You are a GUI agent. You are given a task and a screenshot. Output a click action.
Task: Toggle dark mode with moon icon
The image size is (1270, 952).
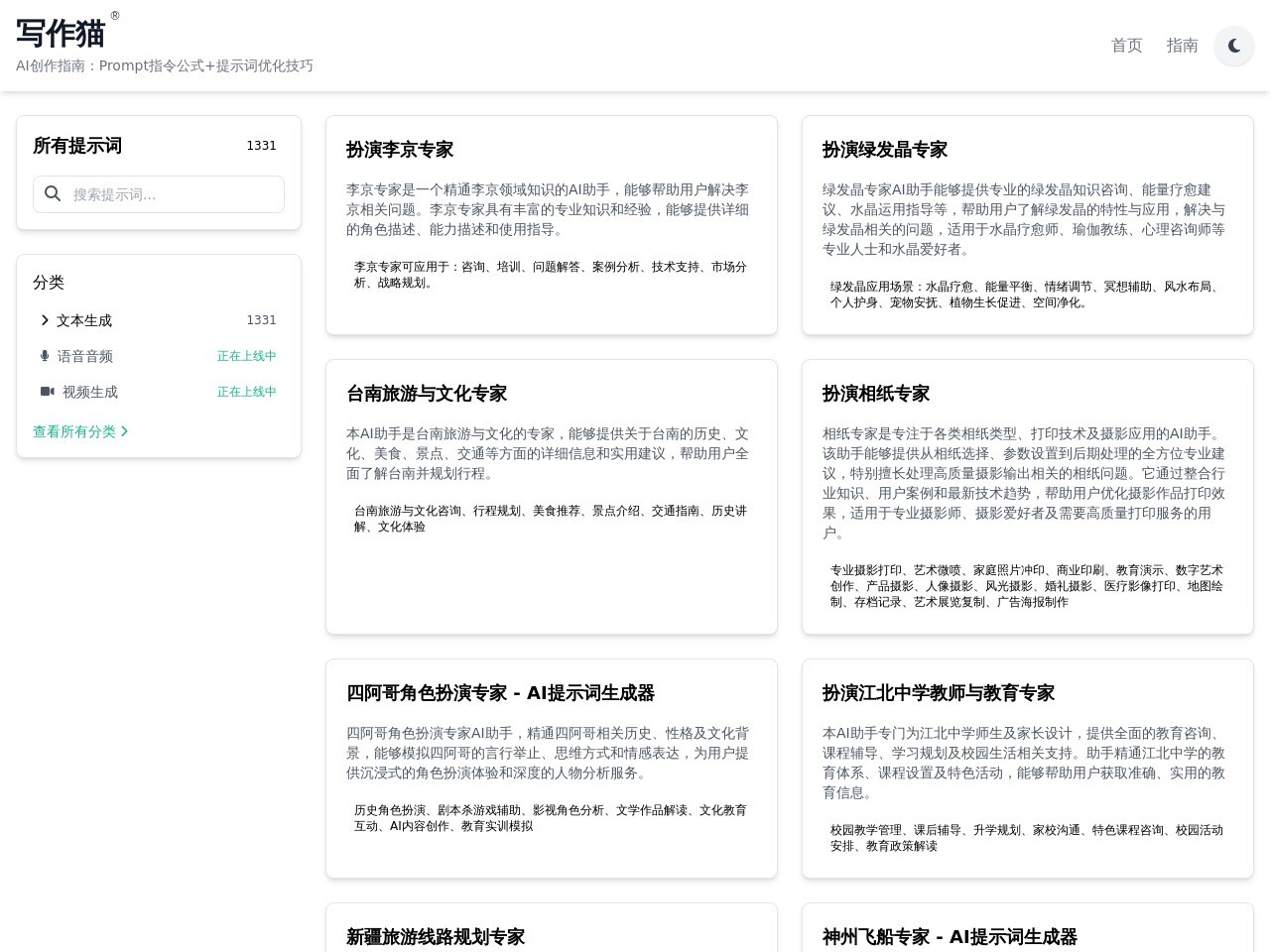coord(1234,46)
